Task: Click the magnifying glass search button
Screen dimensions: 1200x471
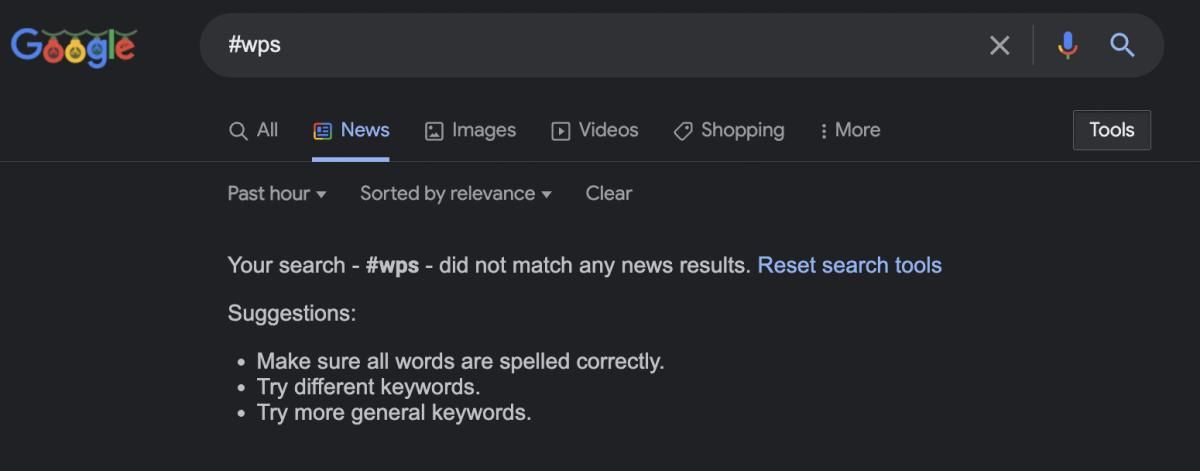Action: pyautogui.click(x=1122, y=45)
